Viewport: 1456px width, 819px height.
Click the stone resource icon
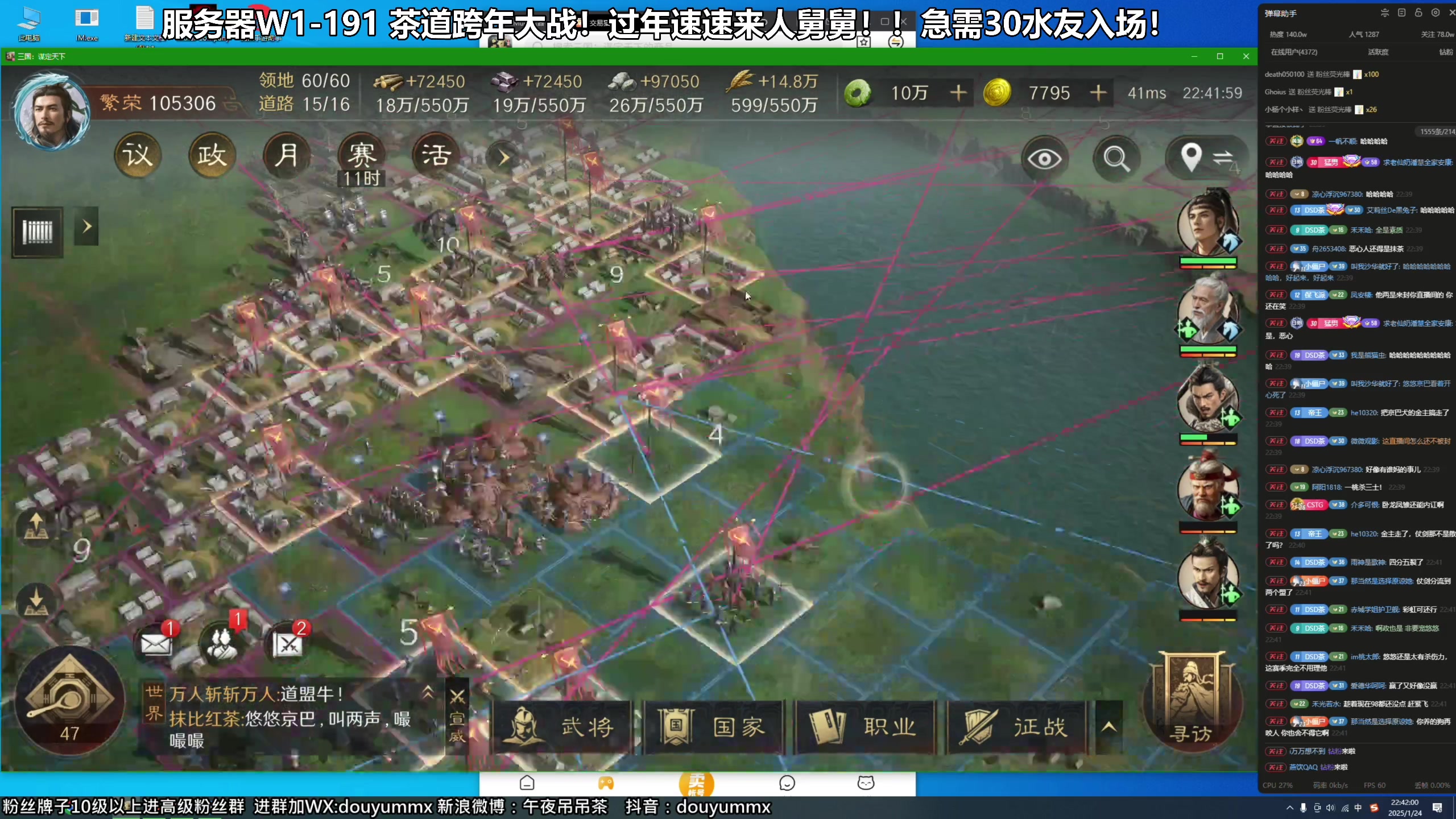click(622, 82)
